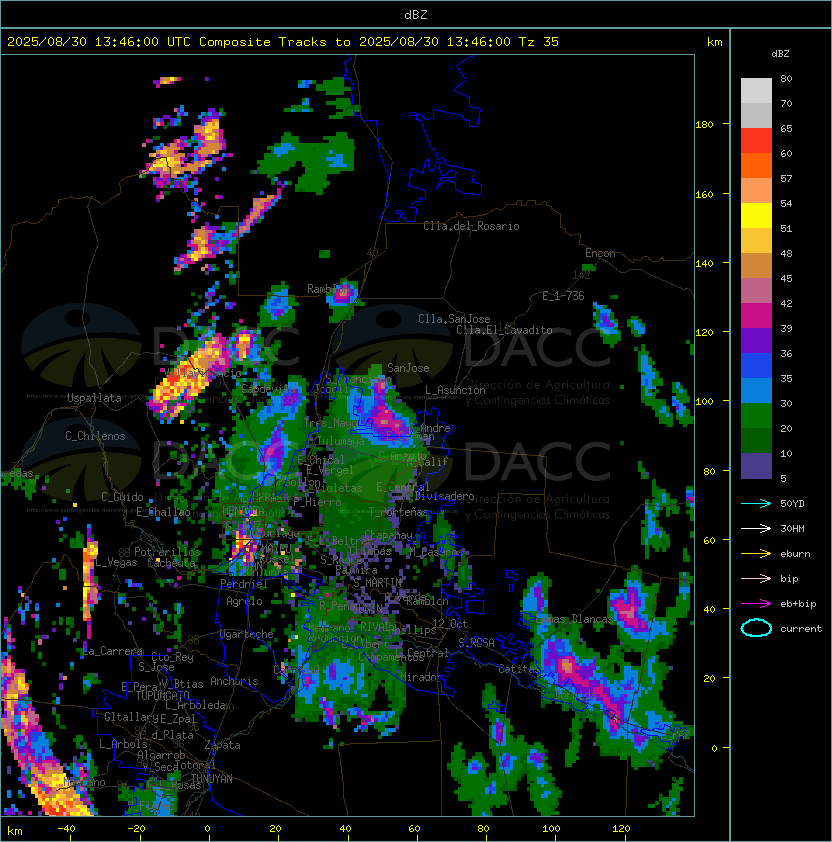The width and height of the screenshot is (832, 842).
Task: Click the 'eb+bip' legend label
Action: click(798, 604)
